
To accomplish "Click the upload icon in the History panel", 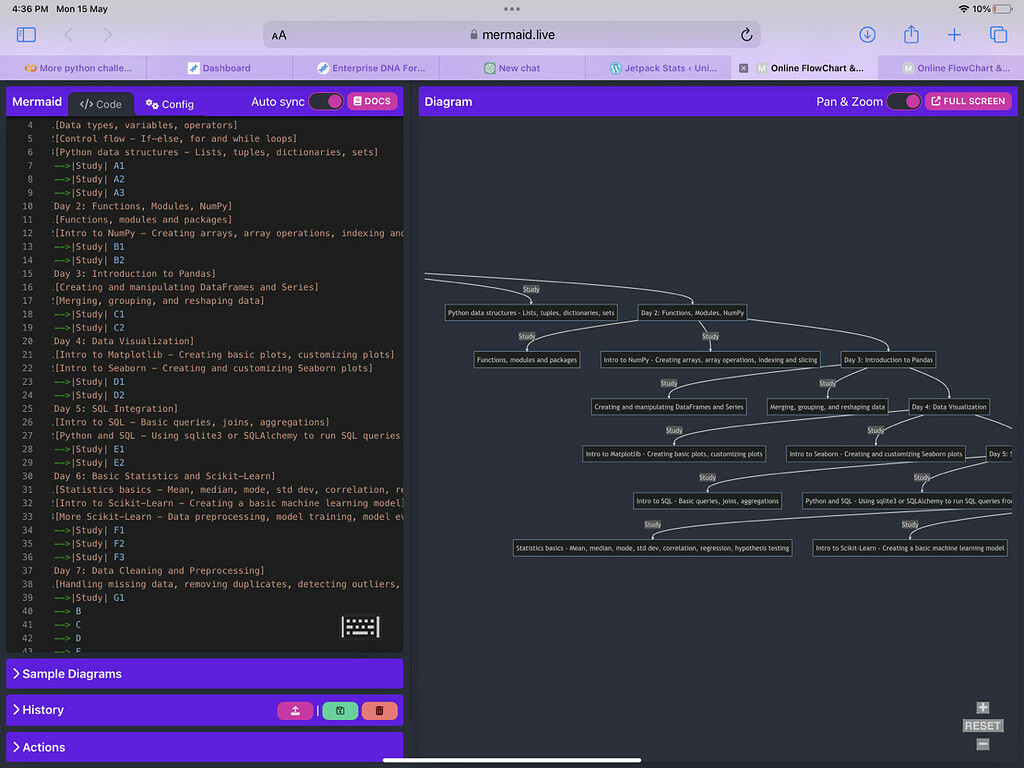I will [295, 711].
